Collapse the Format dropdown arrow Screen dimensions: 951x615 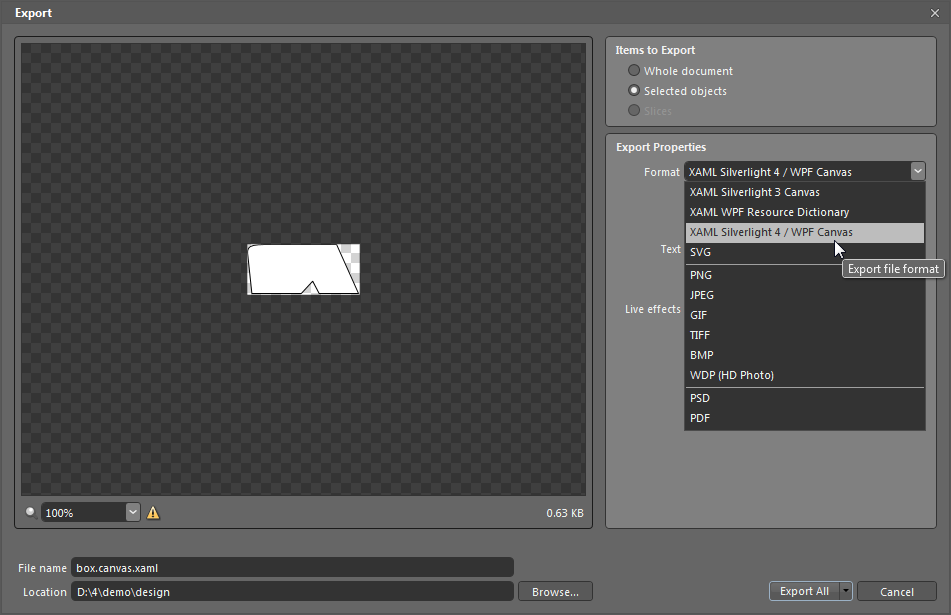point(918,172)
